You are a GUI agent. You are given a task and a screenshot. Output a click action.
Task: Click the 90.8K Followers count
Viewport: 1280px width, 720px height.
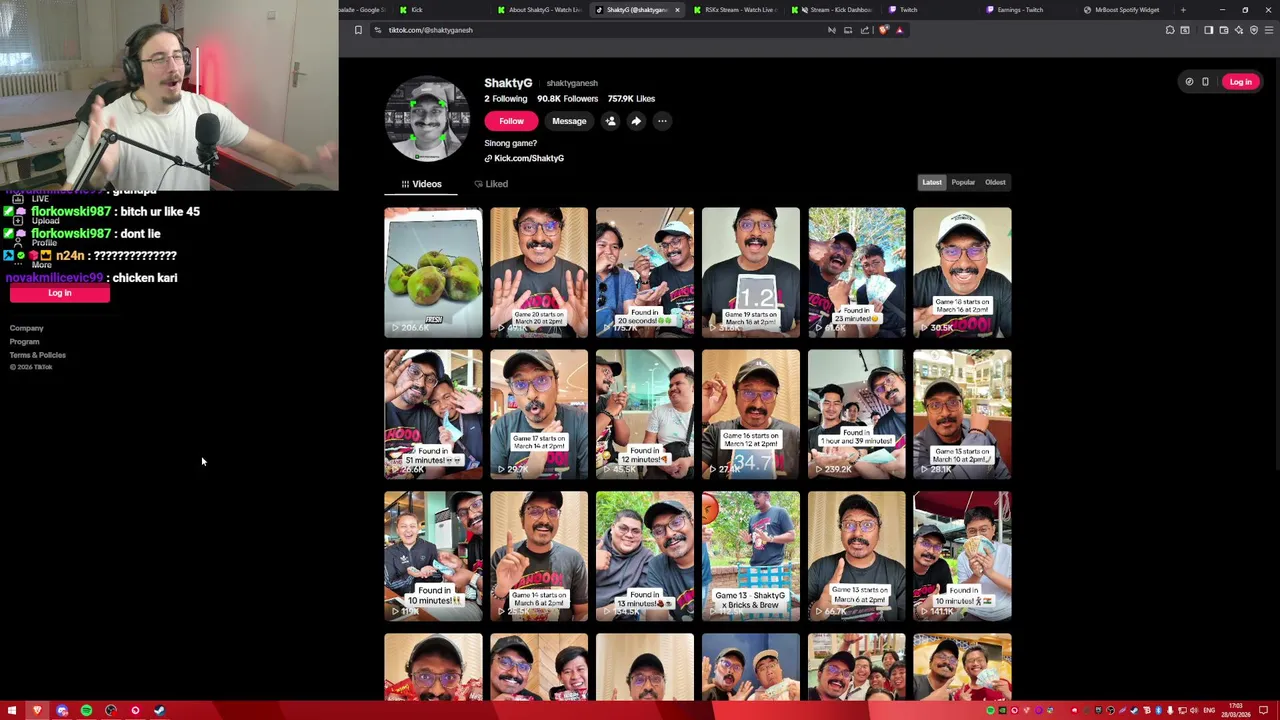click(x=567, y=99)
